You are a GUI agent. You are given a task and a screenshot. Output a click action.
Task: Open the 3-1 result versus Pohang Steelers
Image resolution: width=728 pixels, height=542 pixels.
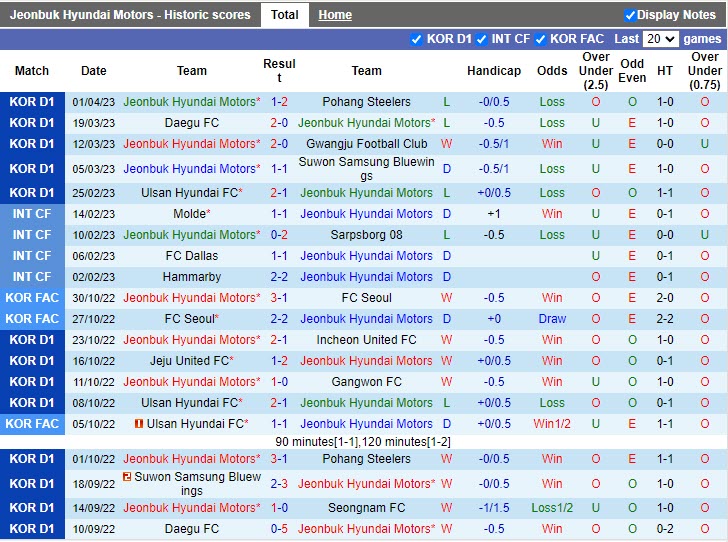[279, 459]
